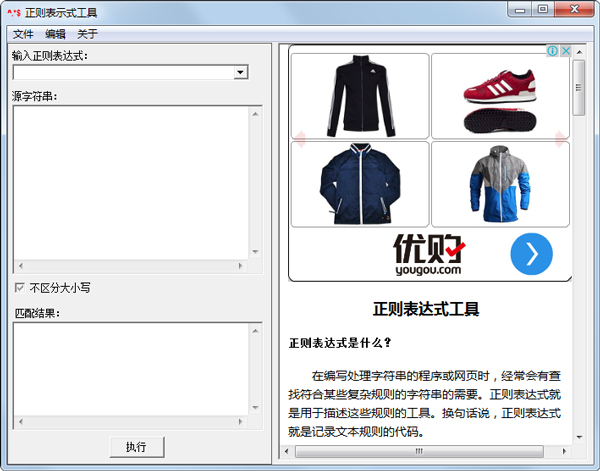This screenshot has width=600, height=471.
Task: Click the 匹配结果 scroll right arrow
Action: [240, 422]
